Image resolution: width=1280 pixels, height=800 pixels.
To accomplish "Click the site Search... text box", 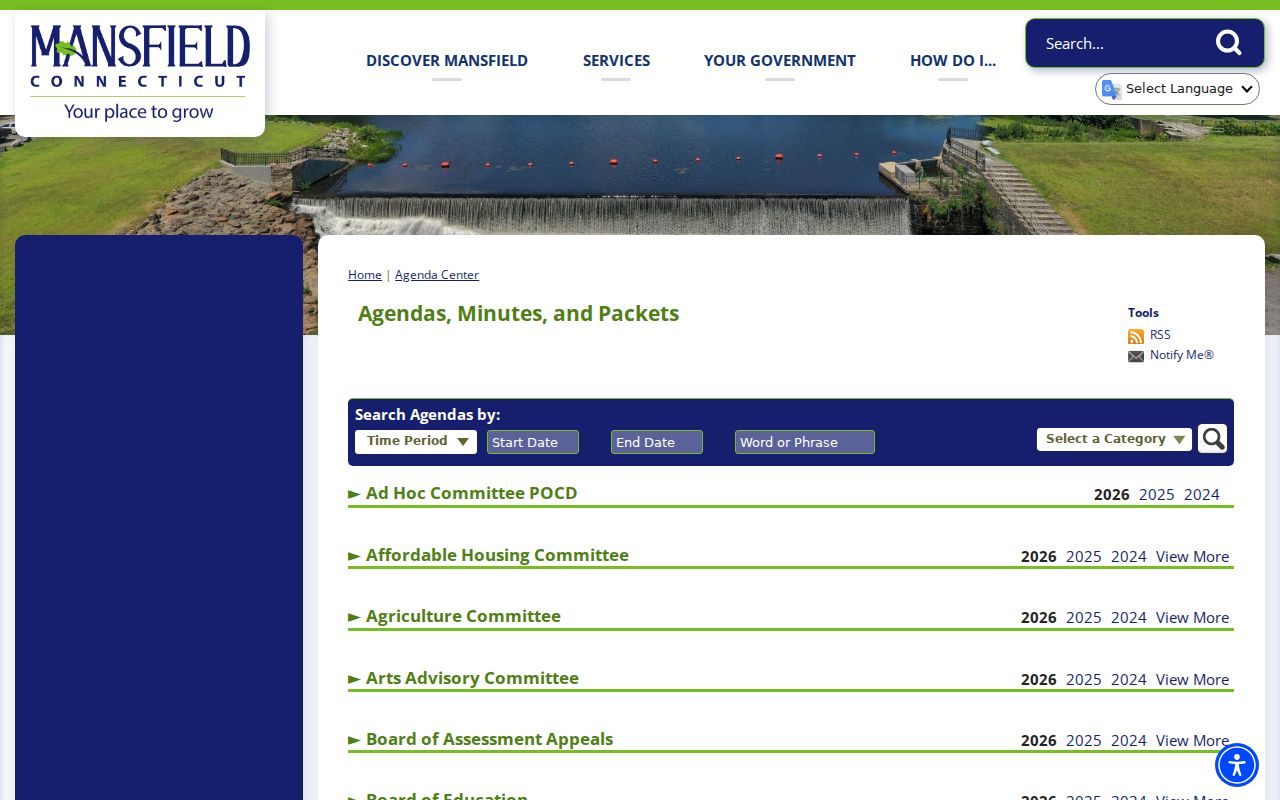I will (x=1120, y=43).
